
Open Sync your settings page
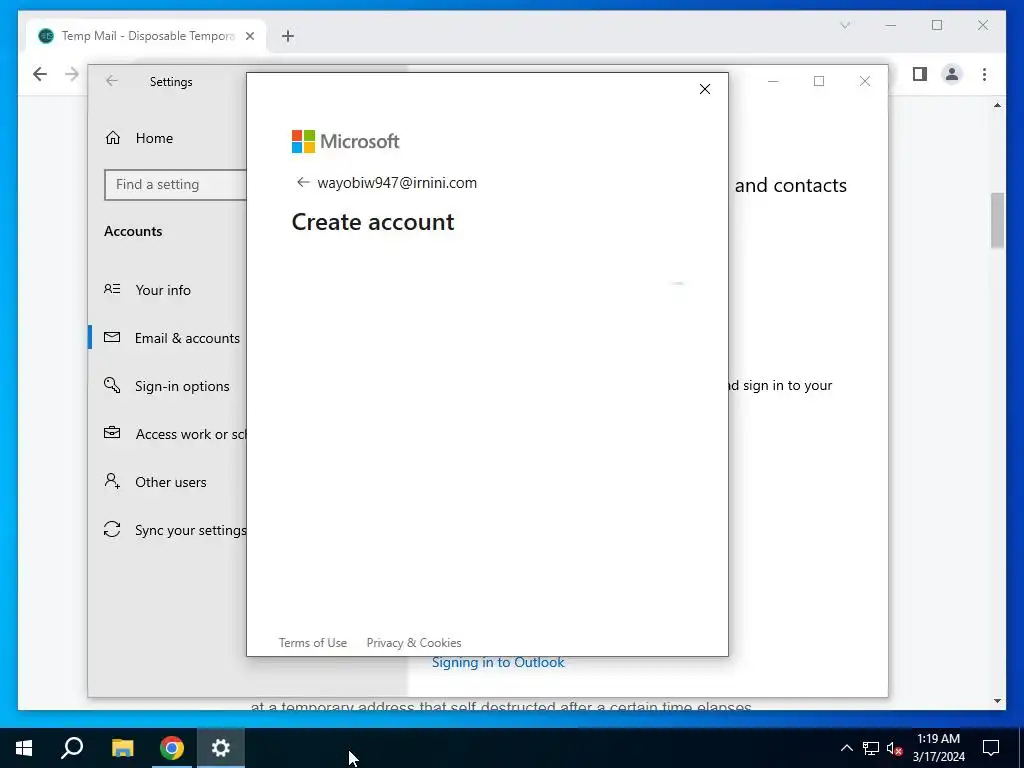pyautogui.click(x=167, y=530)
